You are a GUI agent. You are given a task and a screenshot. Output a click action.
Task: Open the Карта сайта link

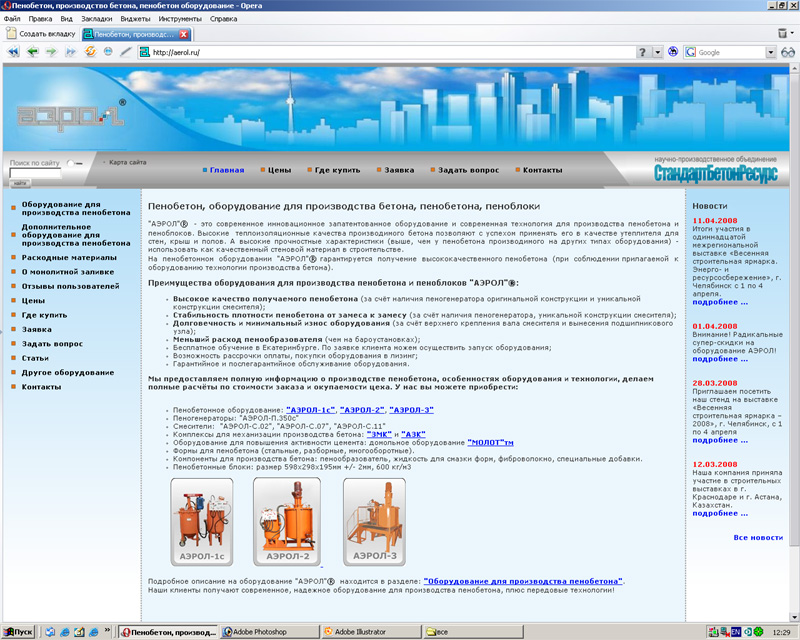[x=128, y=162]
